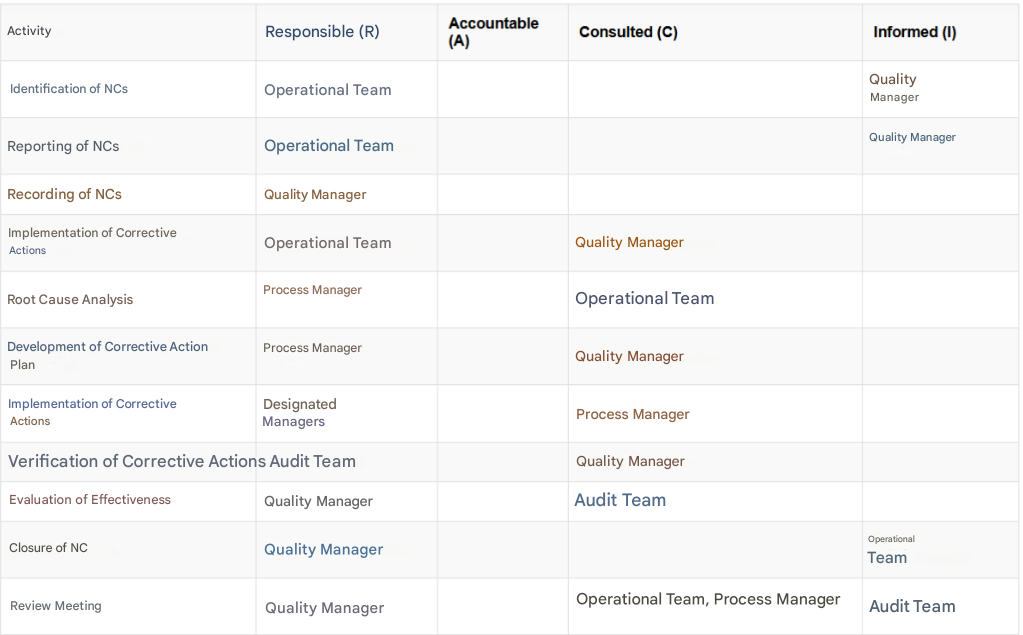The image size is (1023, 635).
Task: Click Quality Manager consulted in Development of Corrective Action Plan row
Action: click(630, 356)
